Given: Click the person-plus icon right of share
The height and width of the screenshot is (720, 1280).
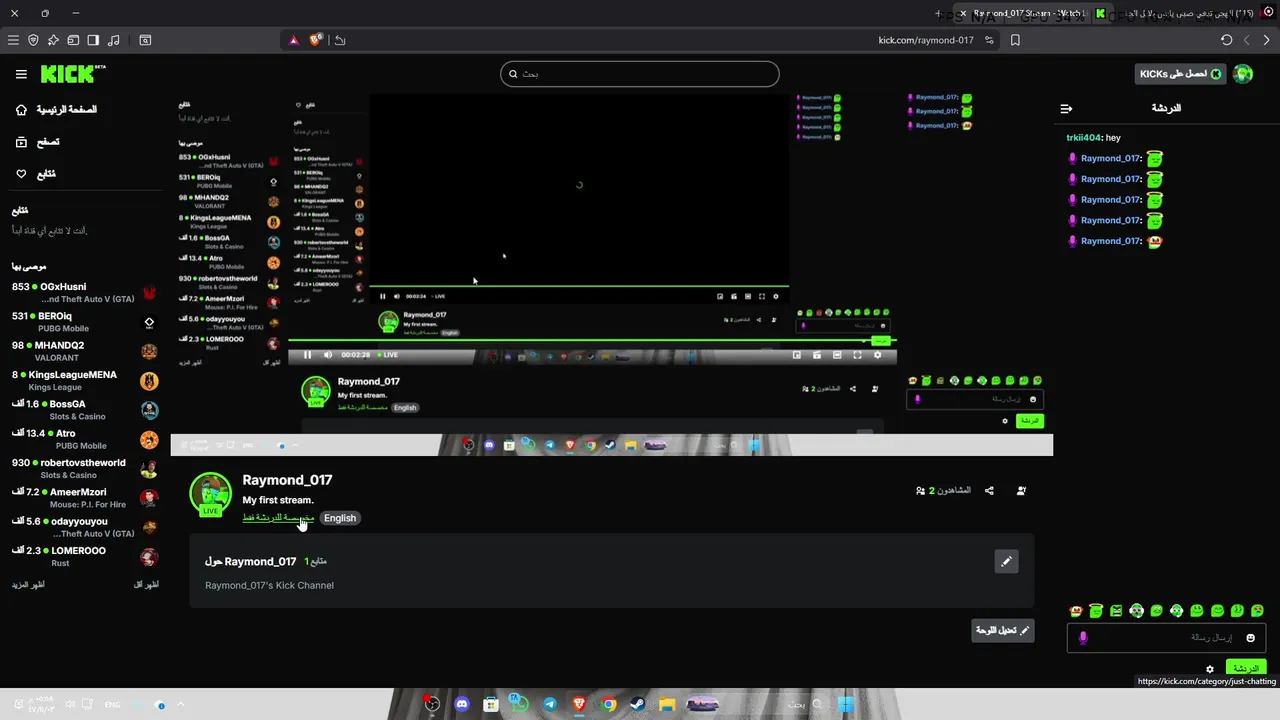Looking at the screenshot, I should point(1021,490).
